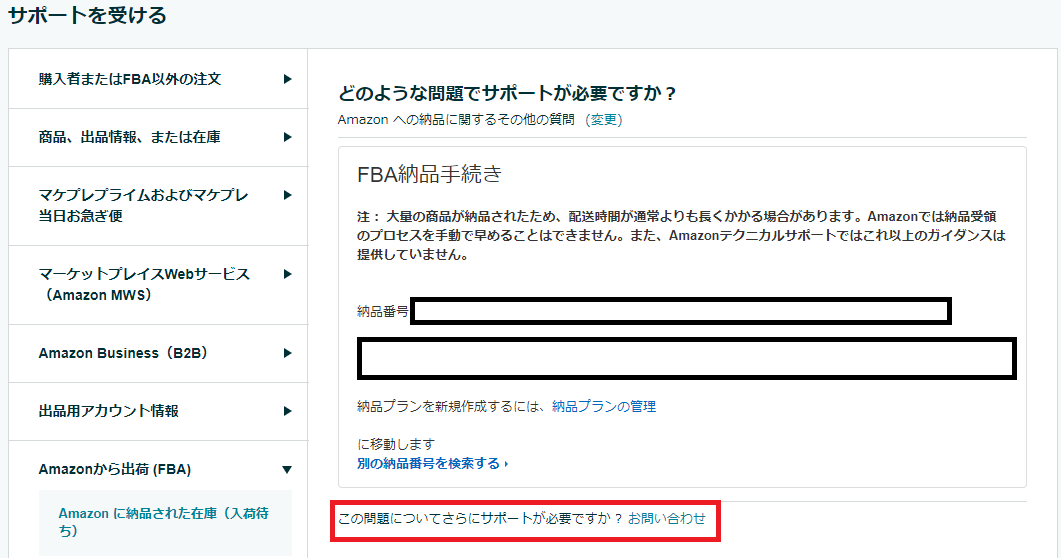Expand Amazon Business (B2B) arrow

pyautogui.click(x=288, y=353)
